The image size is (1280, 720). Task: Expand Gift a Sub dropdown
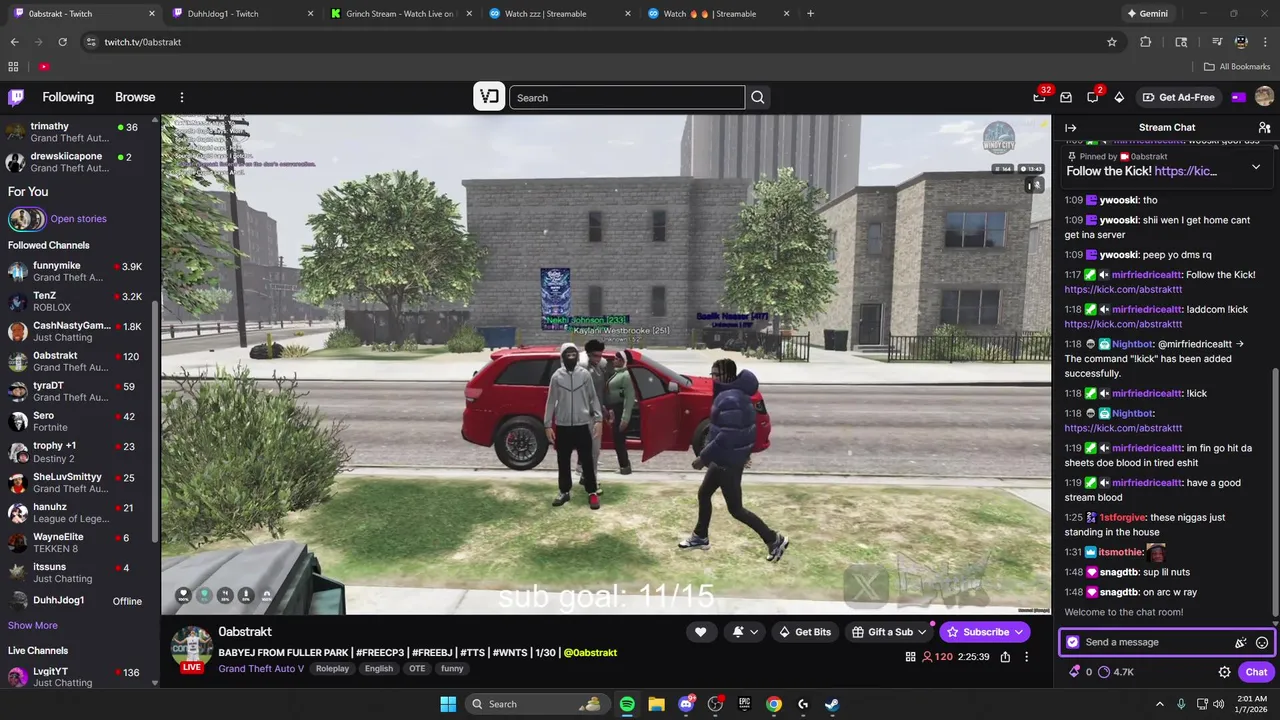click(921, 632)
